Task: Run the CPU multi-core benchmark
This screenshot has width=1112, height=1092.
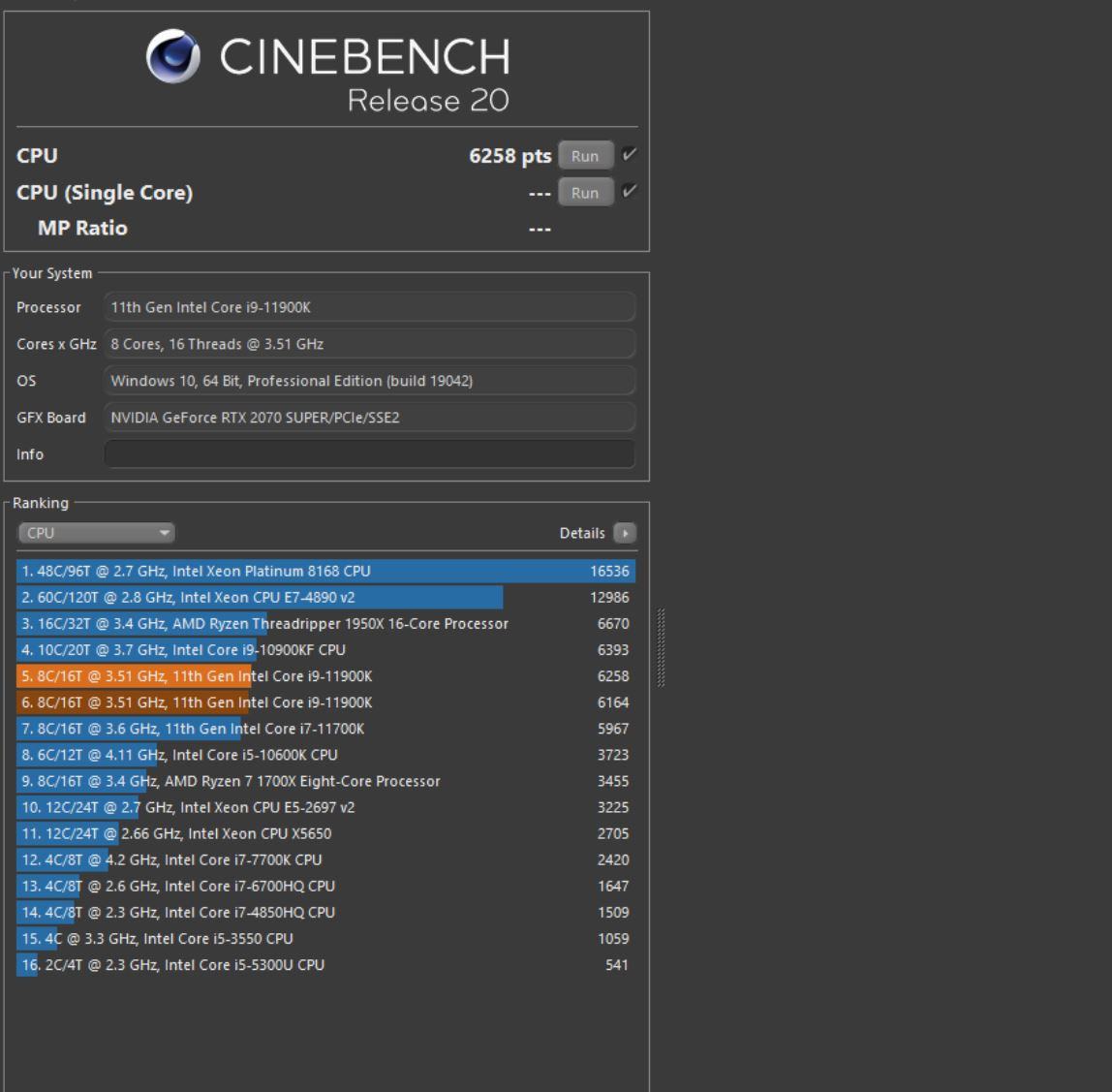Action: pos(585,155)
